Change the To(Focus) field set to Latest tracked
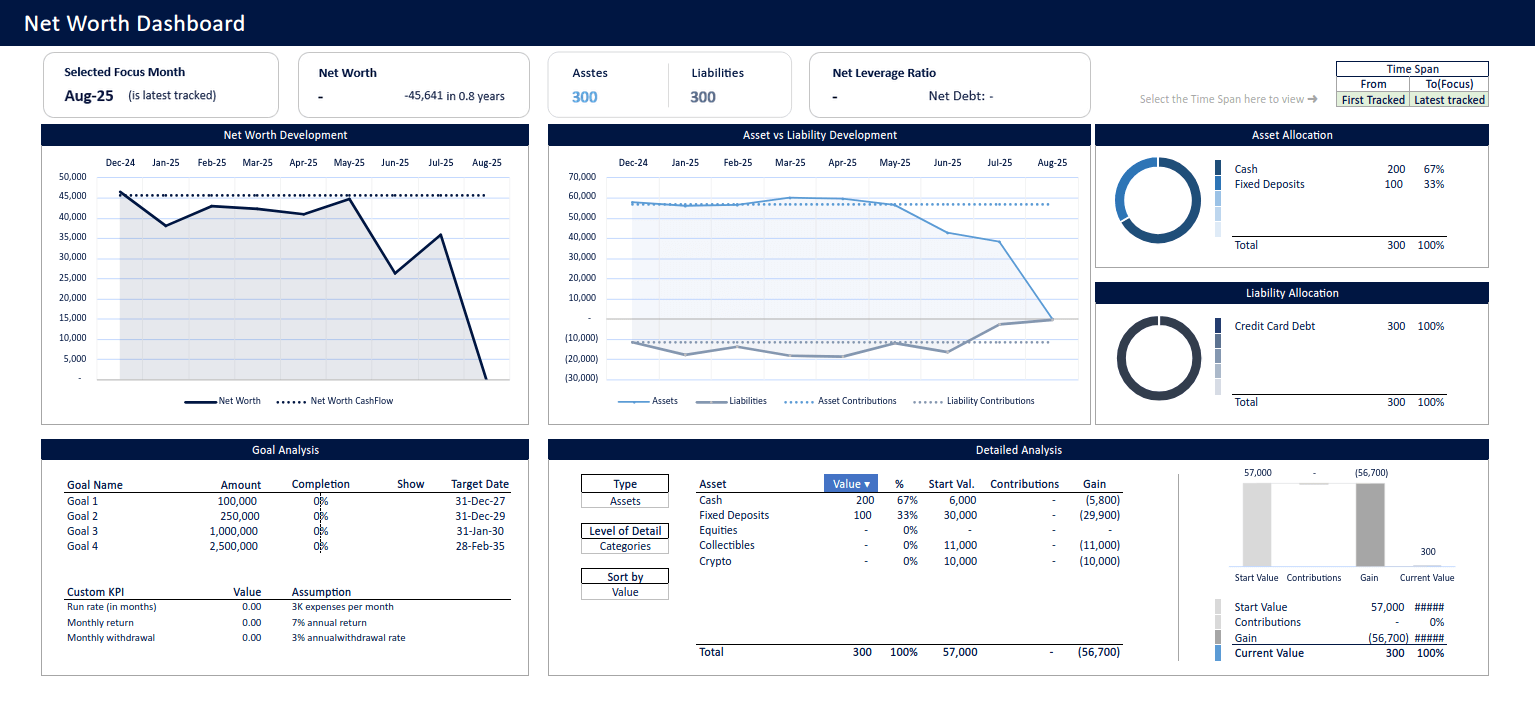The image size is (1535, 717). [x=1449, y=99]
